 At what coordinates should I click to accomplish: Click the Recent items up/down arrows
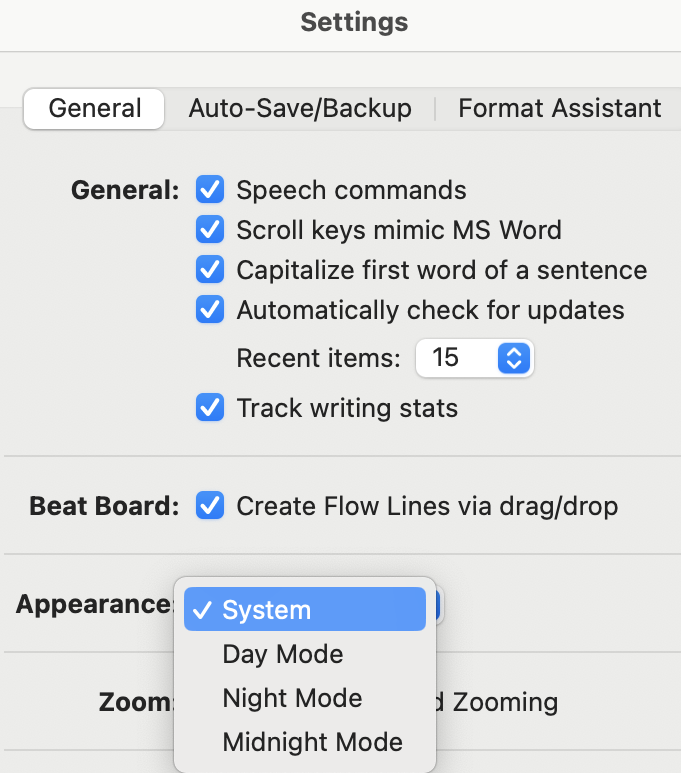click(514, 358)
